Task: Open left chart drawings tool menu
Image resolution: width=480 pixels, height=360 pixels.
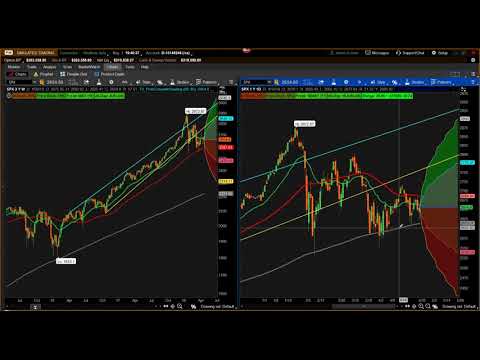Action: coord(160,82)
